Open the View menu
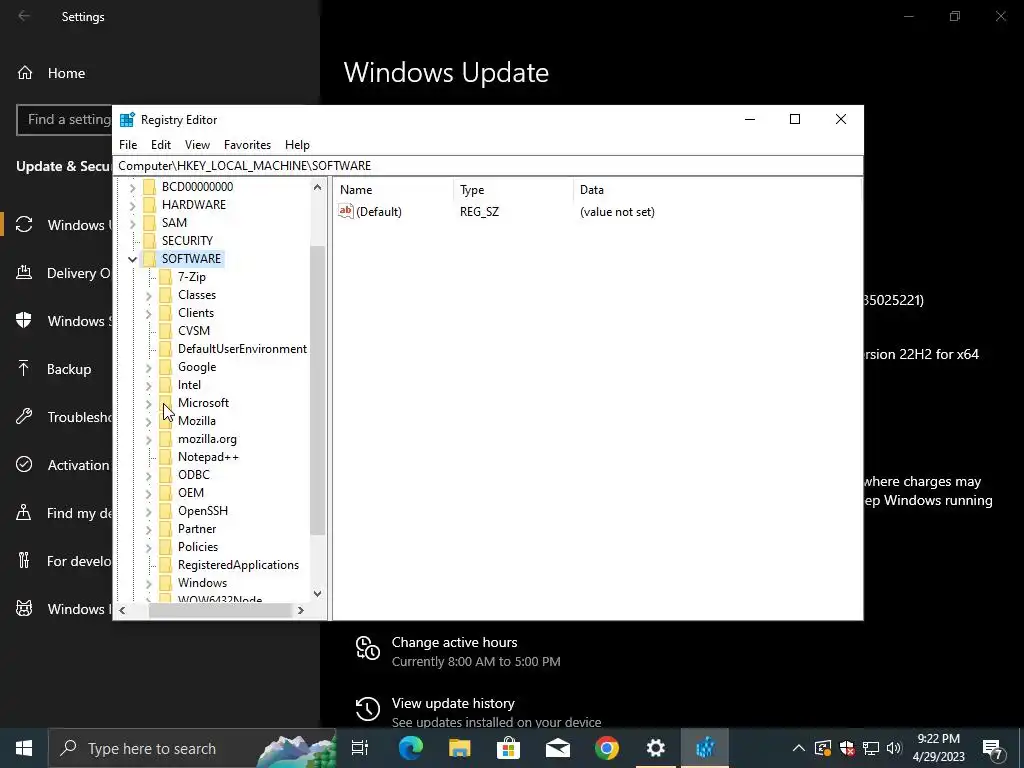Image resolution: width=1024 pixels, height=768 pixels. pos(197,145)
